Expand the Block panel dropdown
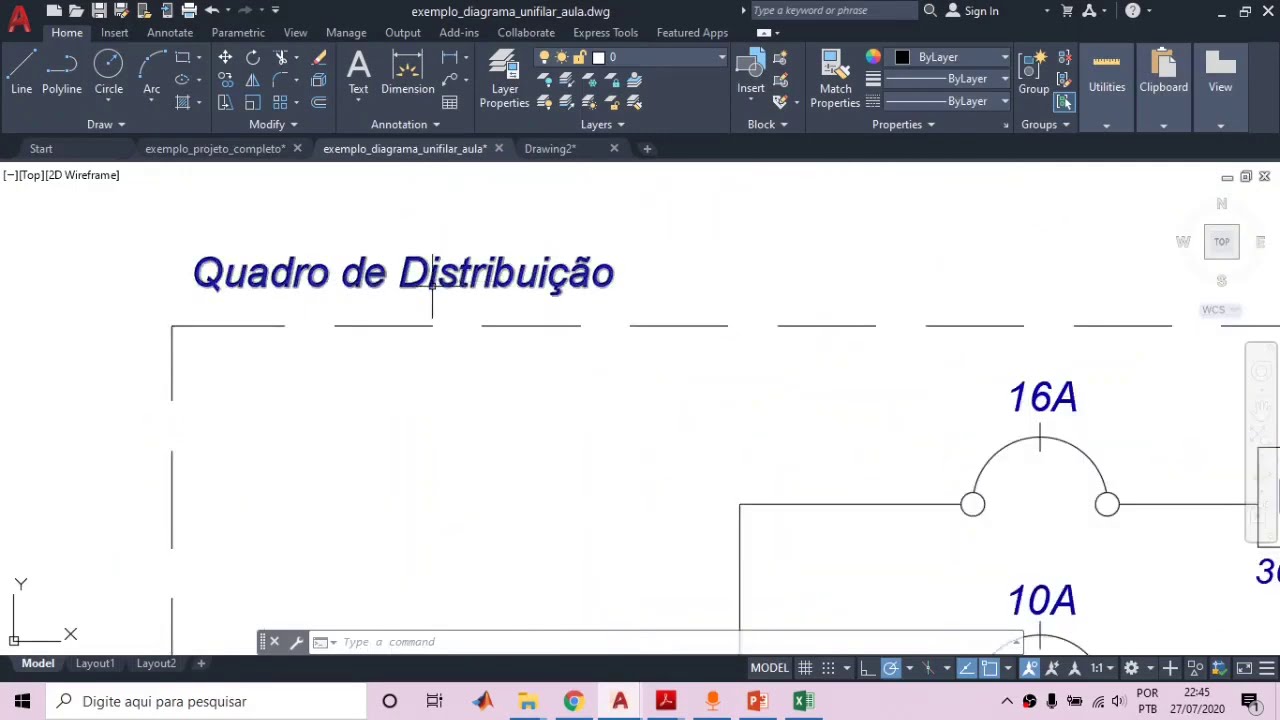This screenshot has width=1280, height=720. click(767, 124)
